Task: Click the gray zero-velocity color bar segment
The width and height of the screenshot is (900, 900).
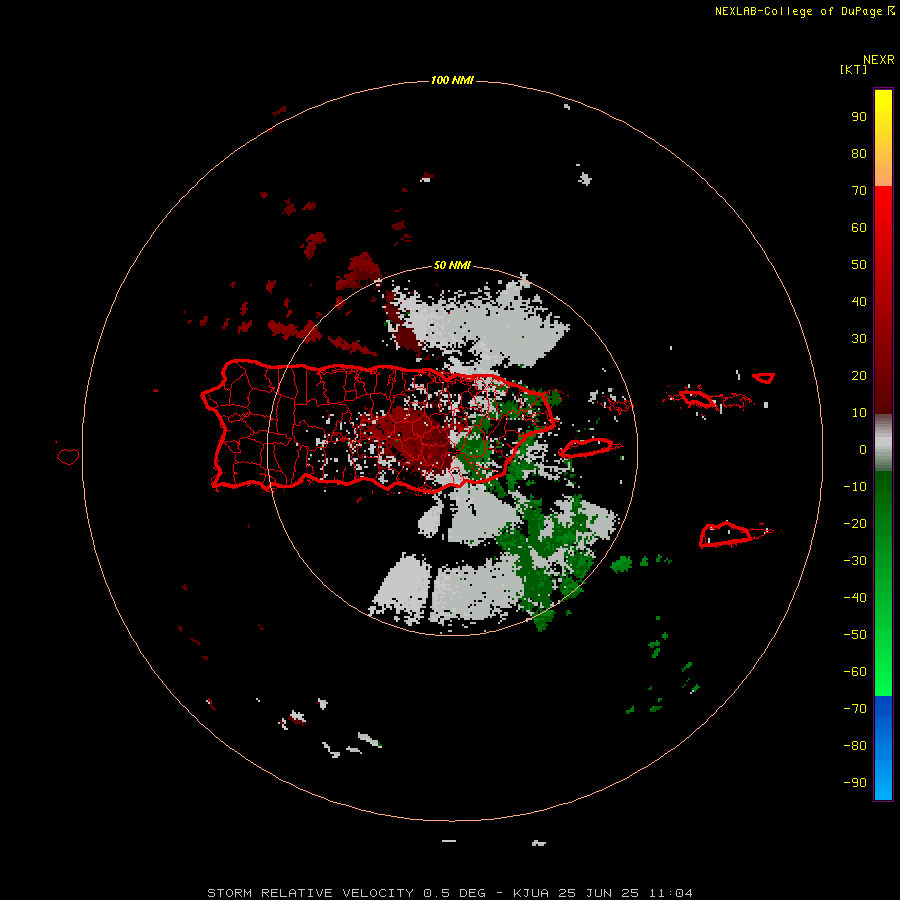Action: (883, 443)
